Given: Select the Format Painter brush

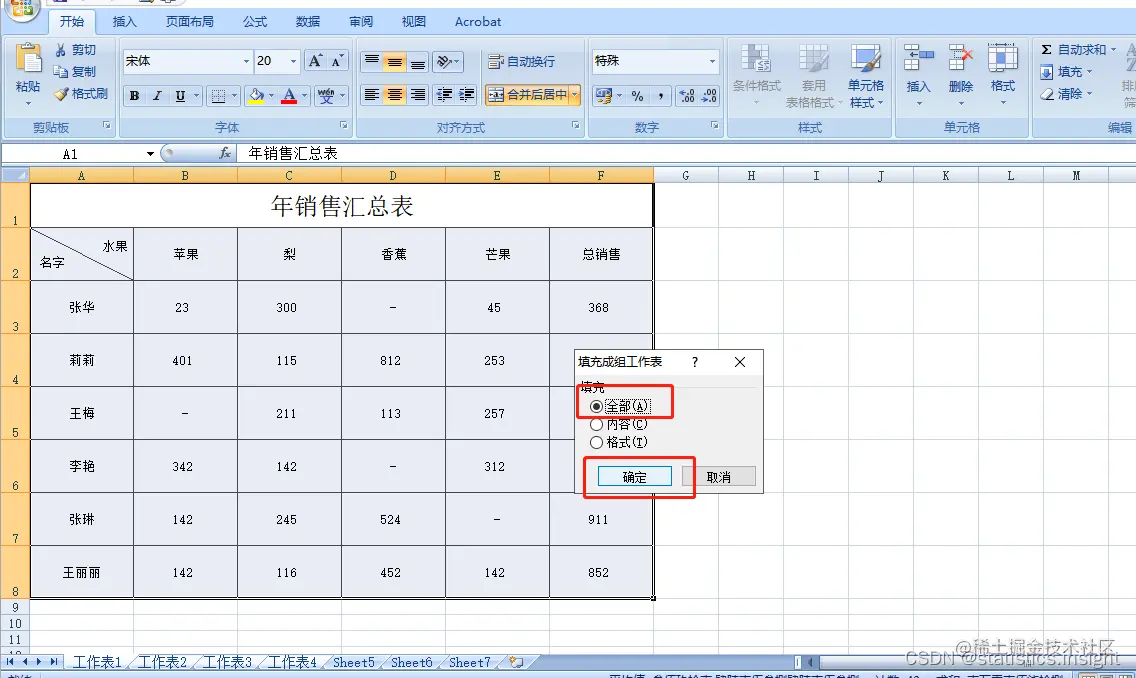Looking at the screenshot, I should tap(61, 93).
